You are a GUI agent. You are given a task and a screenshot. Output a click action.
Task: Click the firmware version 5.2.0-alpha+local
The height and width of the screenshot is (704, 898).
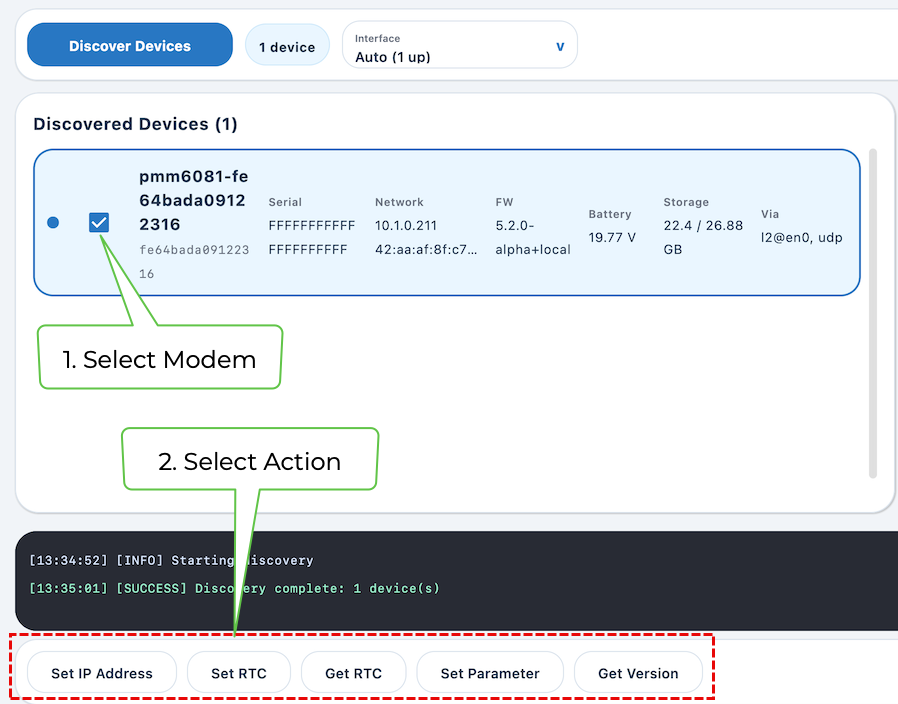point(533,238)
